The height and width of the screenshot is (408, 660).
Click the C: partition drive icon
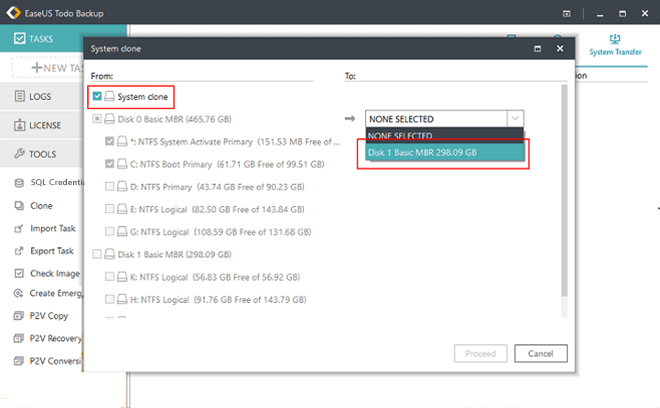[122, 163]
